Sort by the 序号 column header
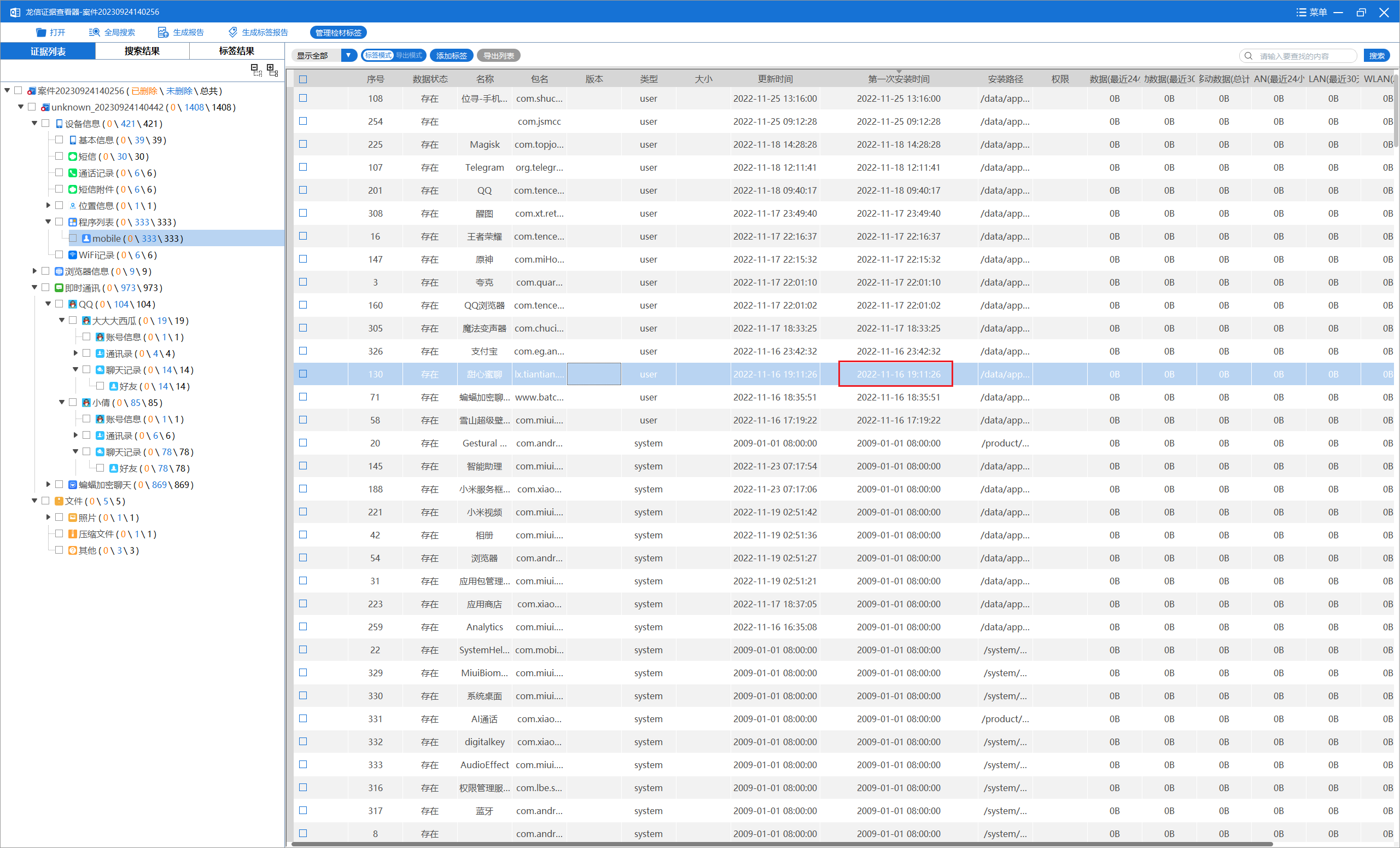1400x848 pixels. point(375,79)
